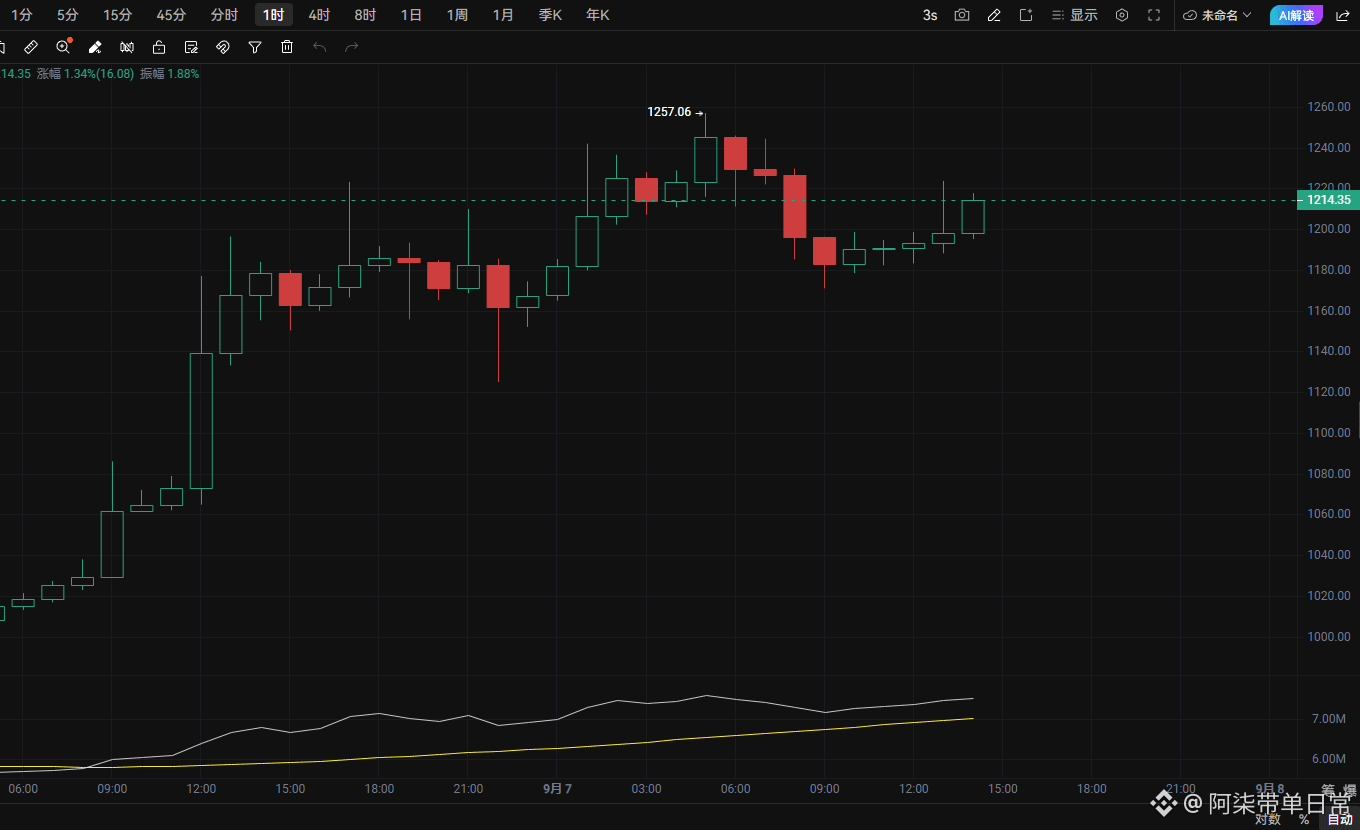Viewport: 1360px width, 830px height.
Task: Open the 3s refresh interval selector
Action: click(x=930, y=15)
